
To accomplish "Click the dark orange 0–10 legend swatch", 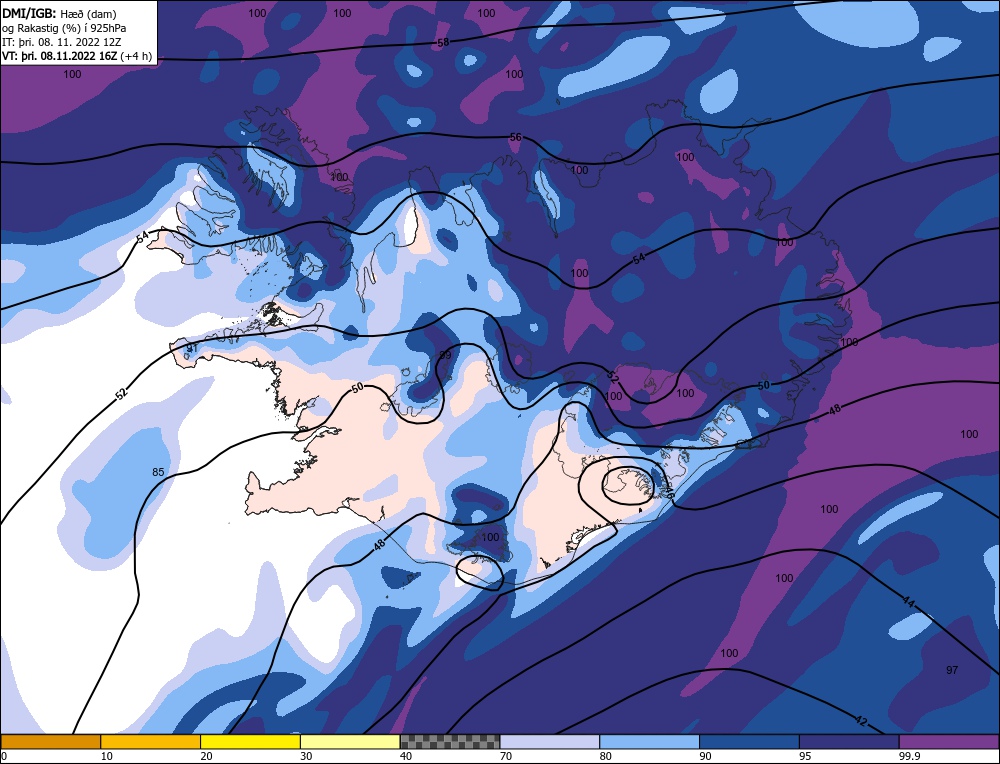I will [x=50, y=741].
